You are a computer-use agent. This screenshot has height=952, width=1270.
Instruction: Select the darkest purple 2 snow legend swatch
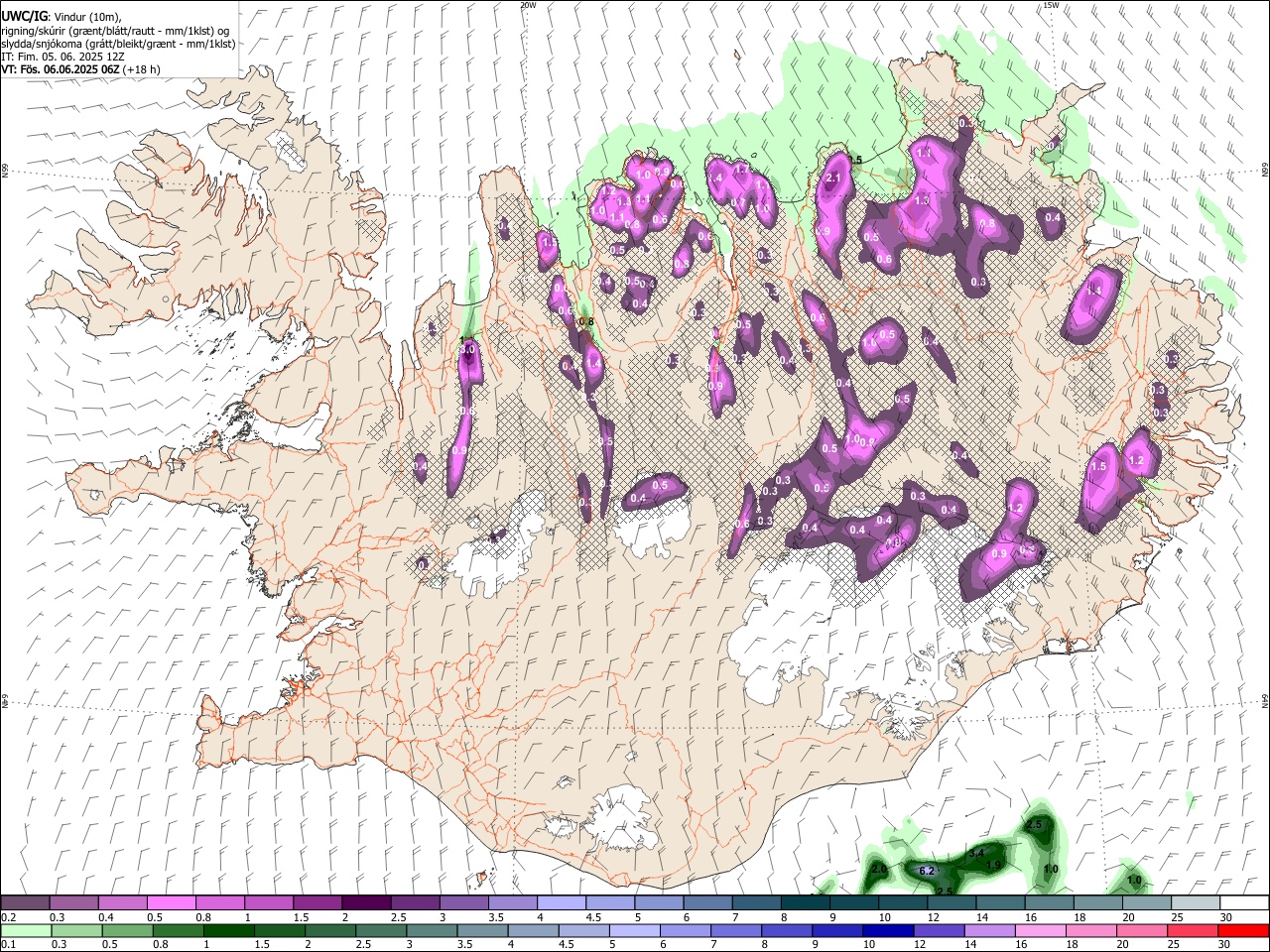(x=366, y=903)
